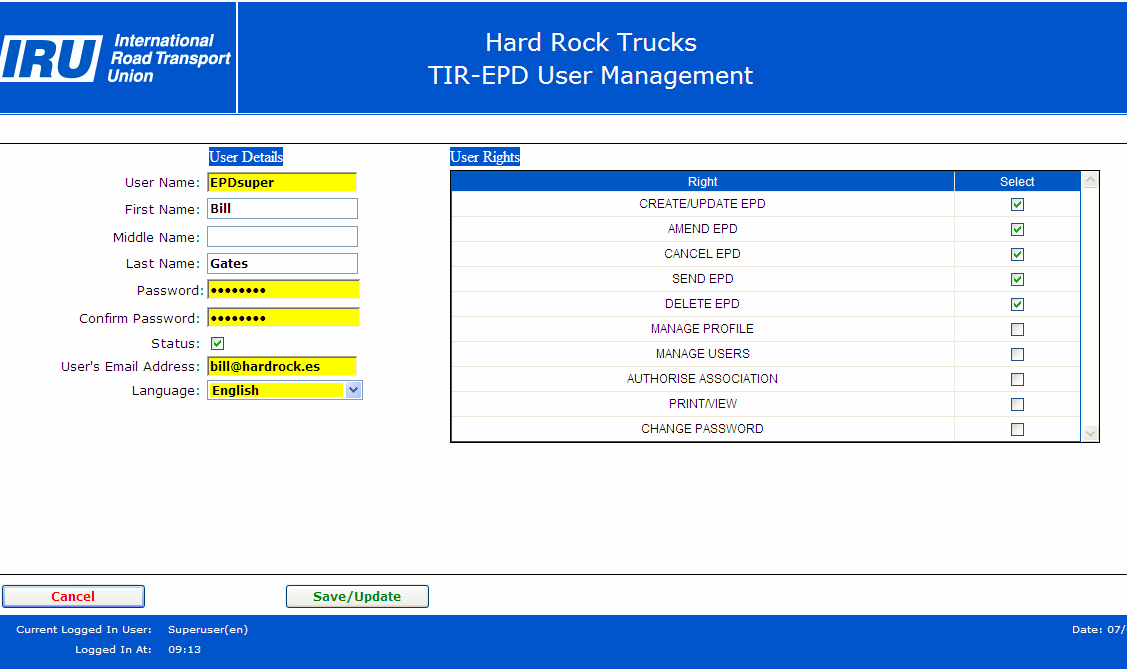Click the Hard Rock Trucks title
The image size is (1127, 669).
[x=591, y=42]
